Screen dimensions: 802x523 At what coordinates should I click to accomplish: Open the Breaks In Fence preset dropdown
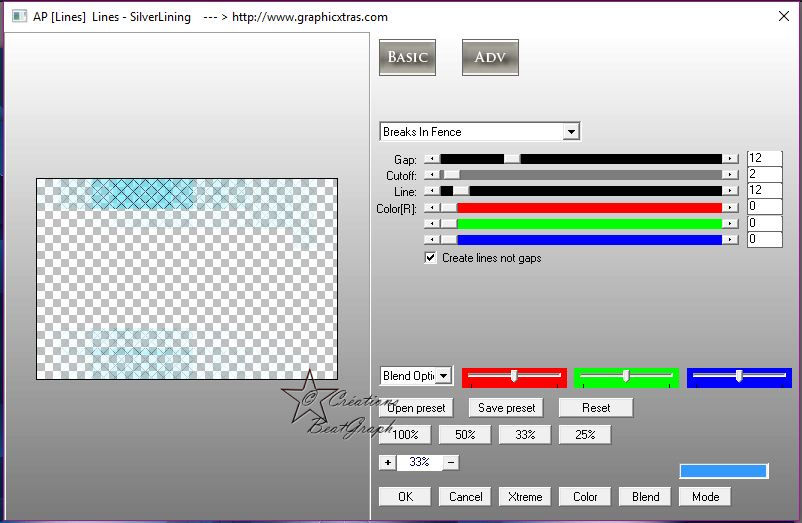tap(571, 132)
